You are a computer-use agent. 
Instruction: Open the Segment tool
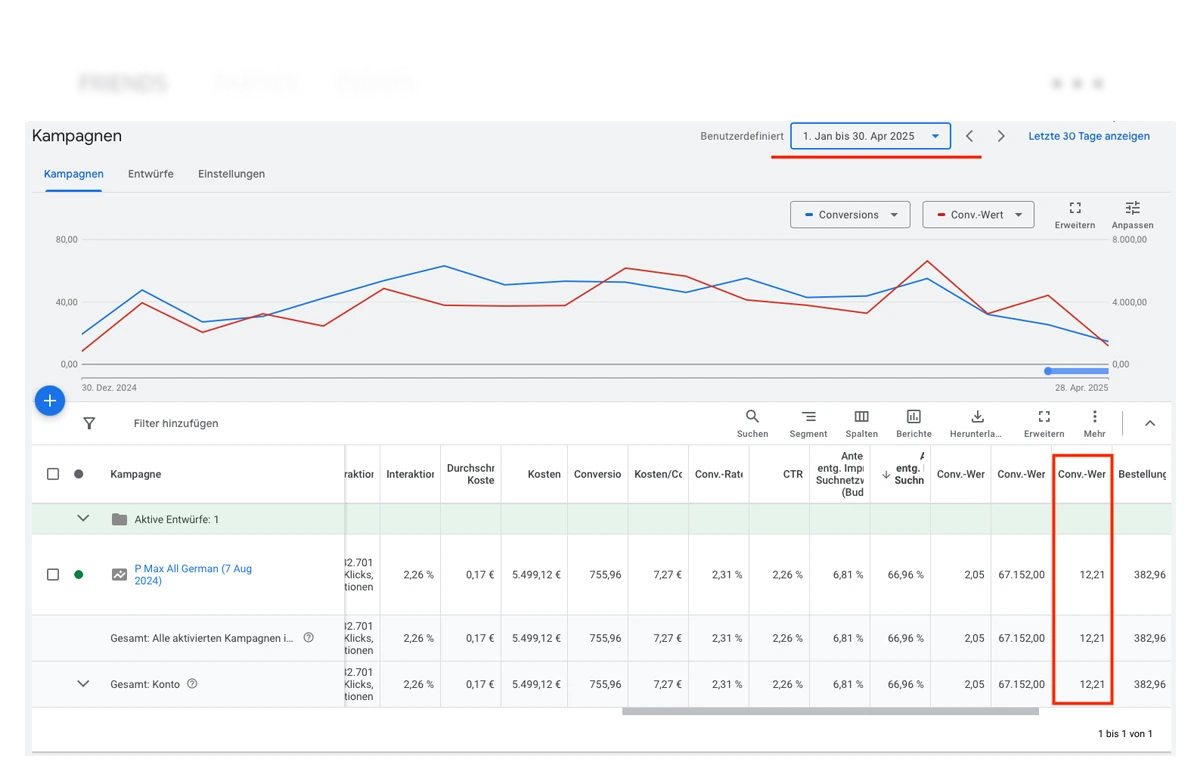click(808, 424)
